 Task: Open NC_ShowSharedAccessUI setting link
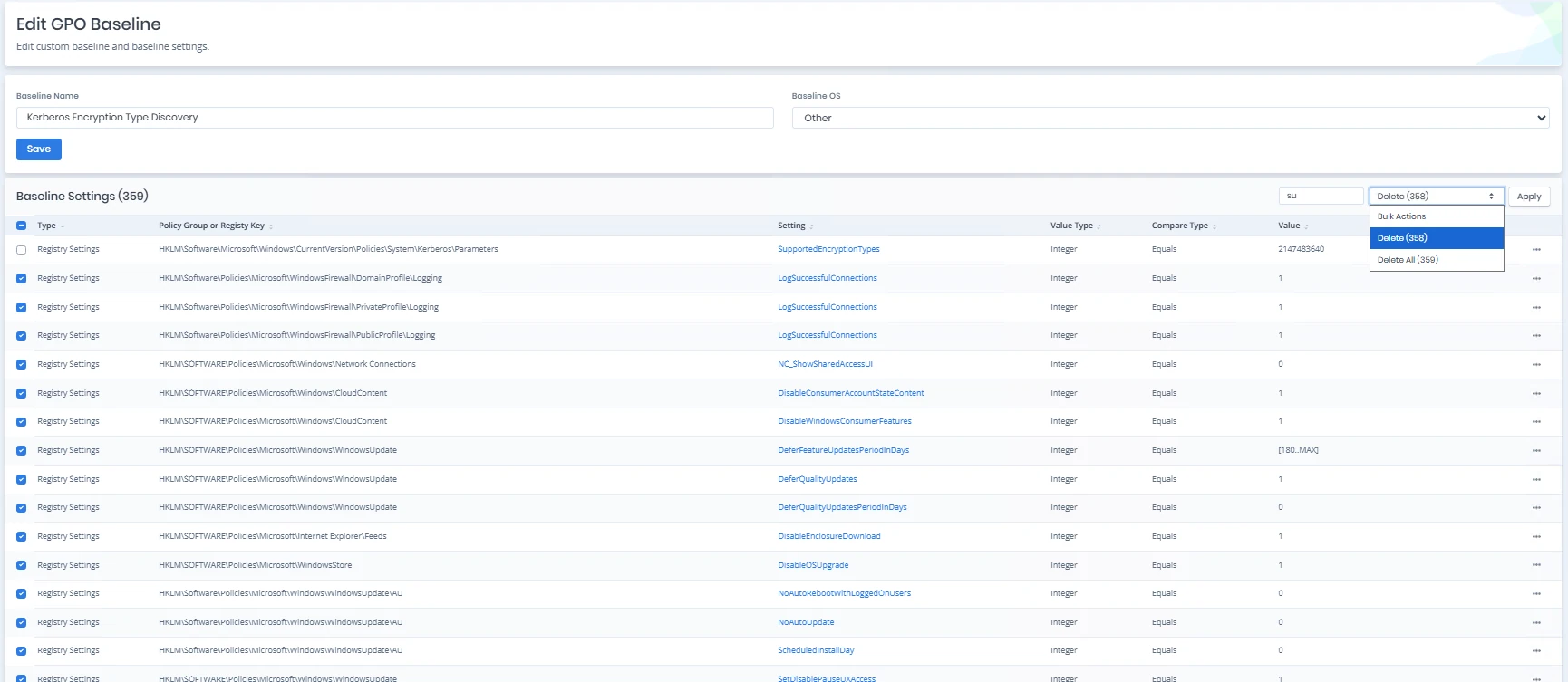[825, 364]
